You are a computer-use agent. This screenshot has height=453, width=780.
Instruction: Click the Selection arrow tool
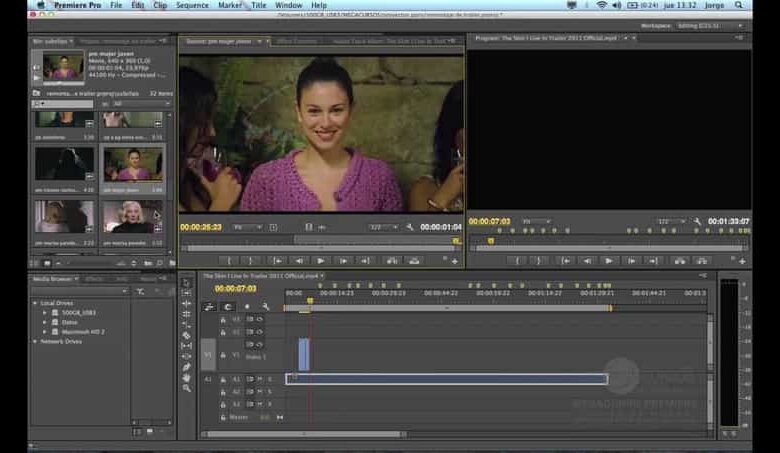[x=186, y=282]
